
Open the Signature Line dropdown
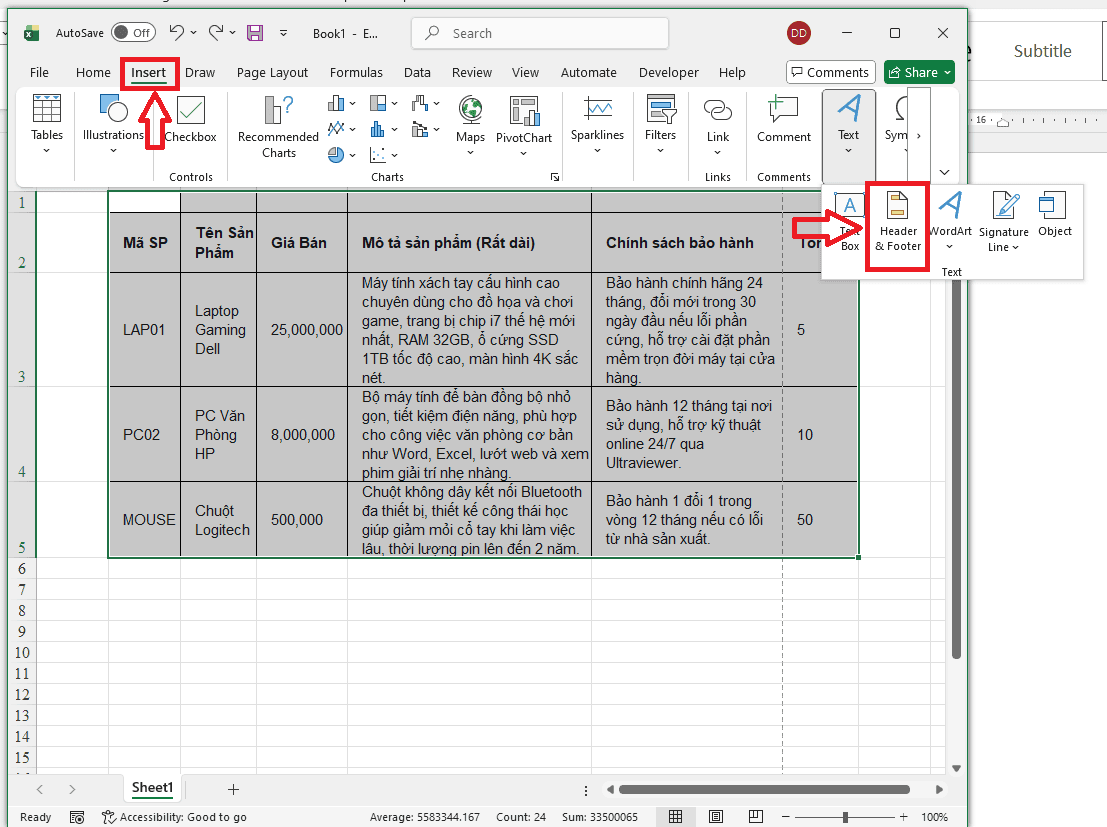click(1015, 247)
